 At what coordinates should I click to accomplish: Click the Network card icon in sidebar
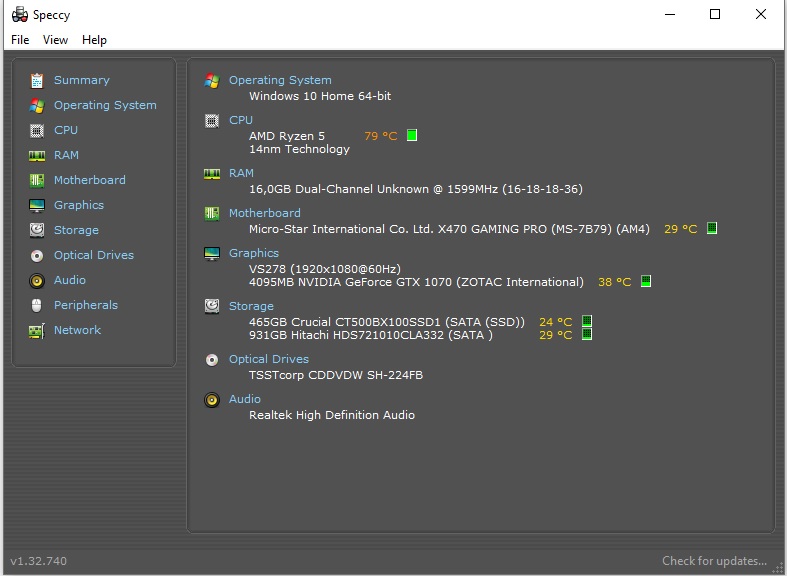(37, 331)
